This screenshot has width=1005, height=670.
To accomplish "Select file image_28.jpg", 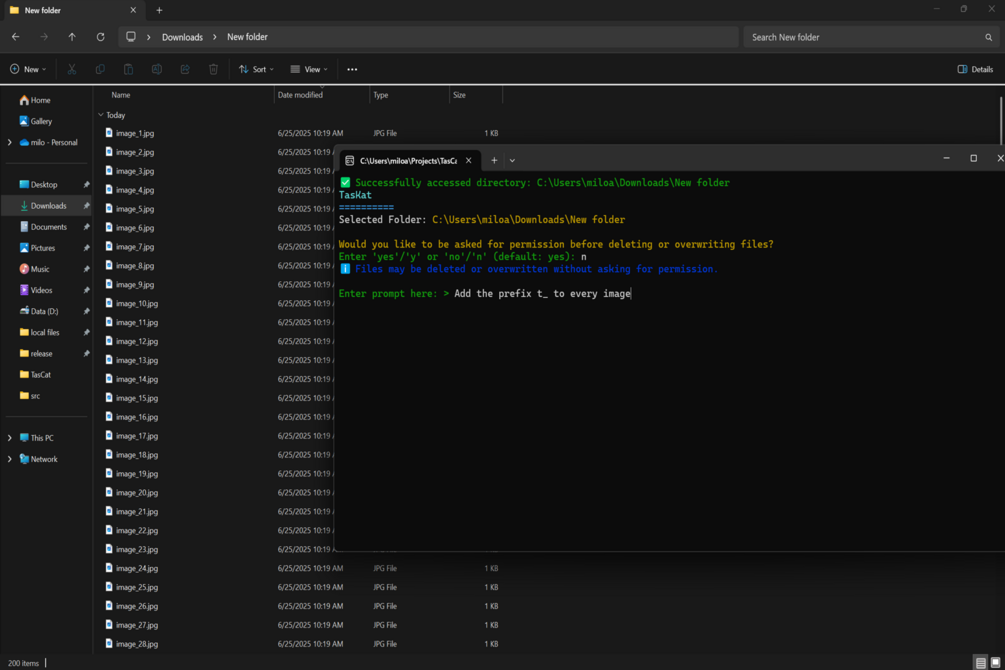I will (132, 644).
